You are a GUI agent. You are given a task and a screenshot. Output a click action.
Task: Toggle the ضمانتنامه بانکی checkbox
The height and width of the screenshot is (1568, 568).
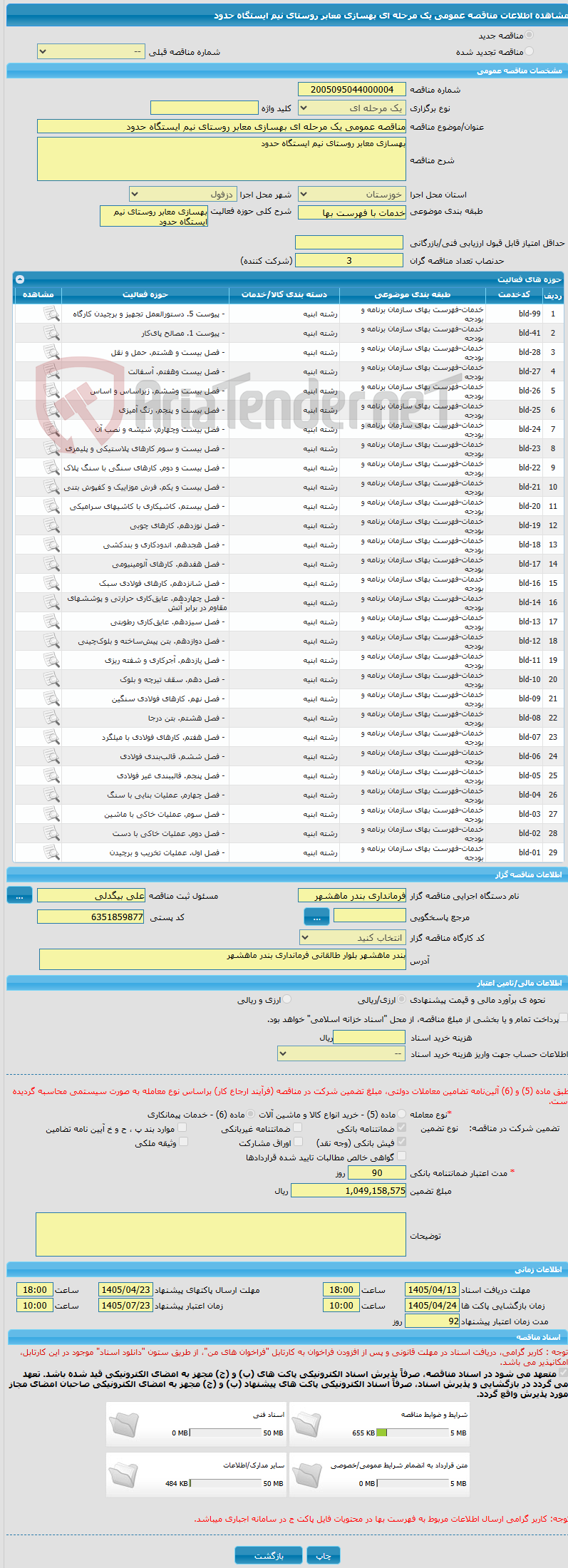401,1128
